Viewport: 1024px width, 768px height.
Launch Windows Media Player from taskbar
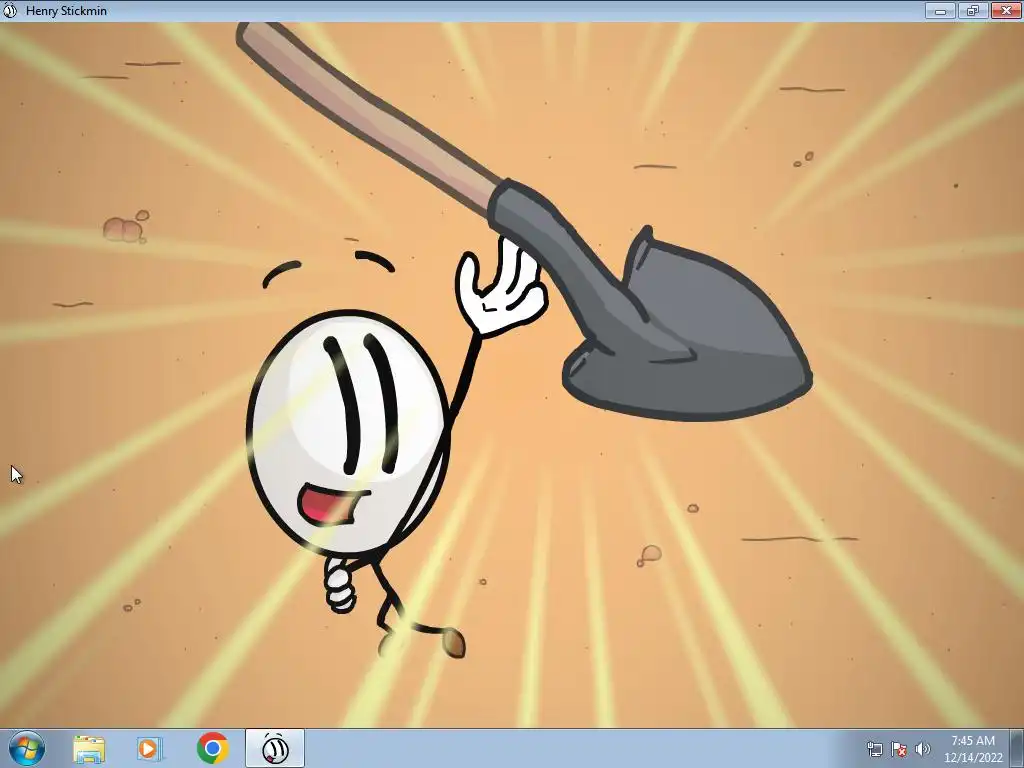[x=150, y=749]
